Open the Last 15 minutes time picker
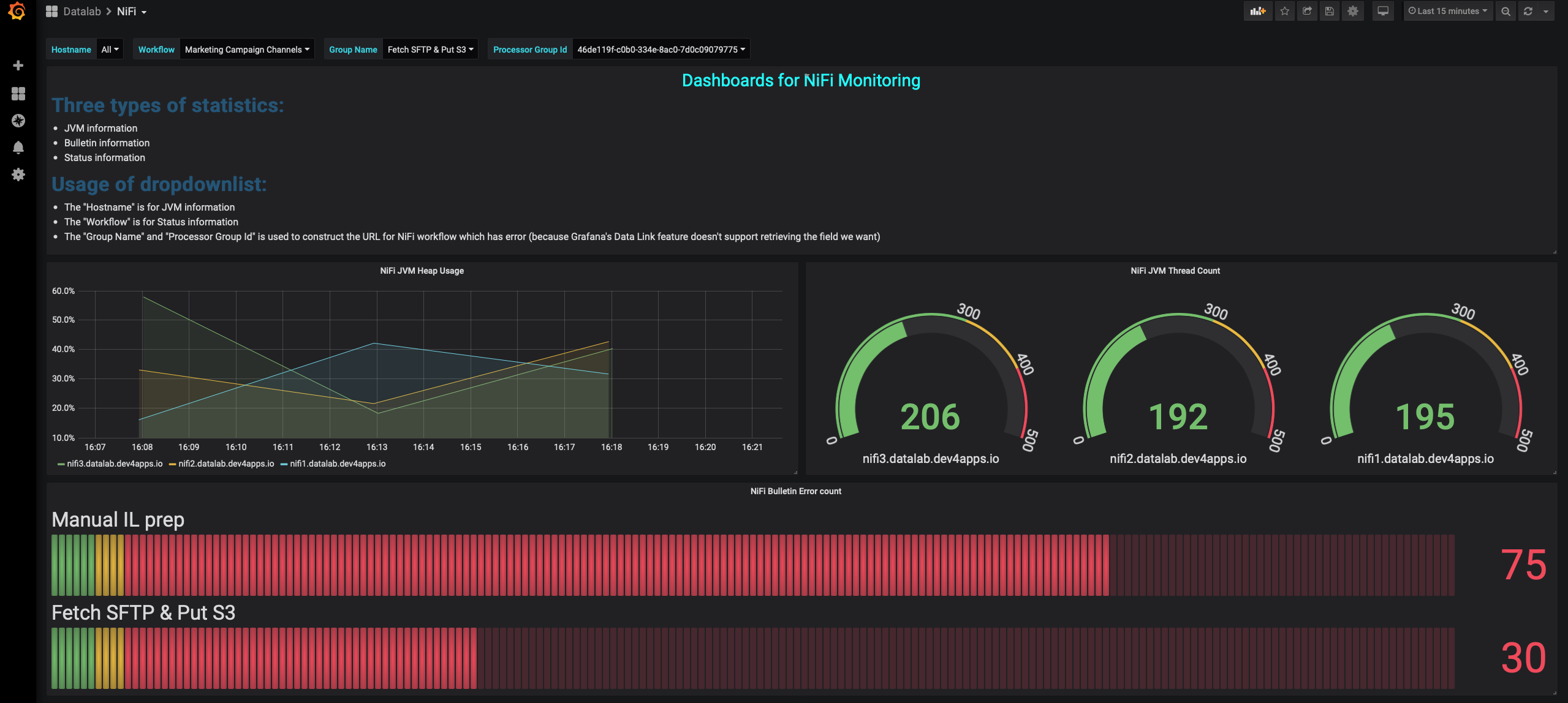Viewport: 1568px width, 703px height. point(1447,11)
